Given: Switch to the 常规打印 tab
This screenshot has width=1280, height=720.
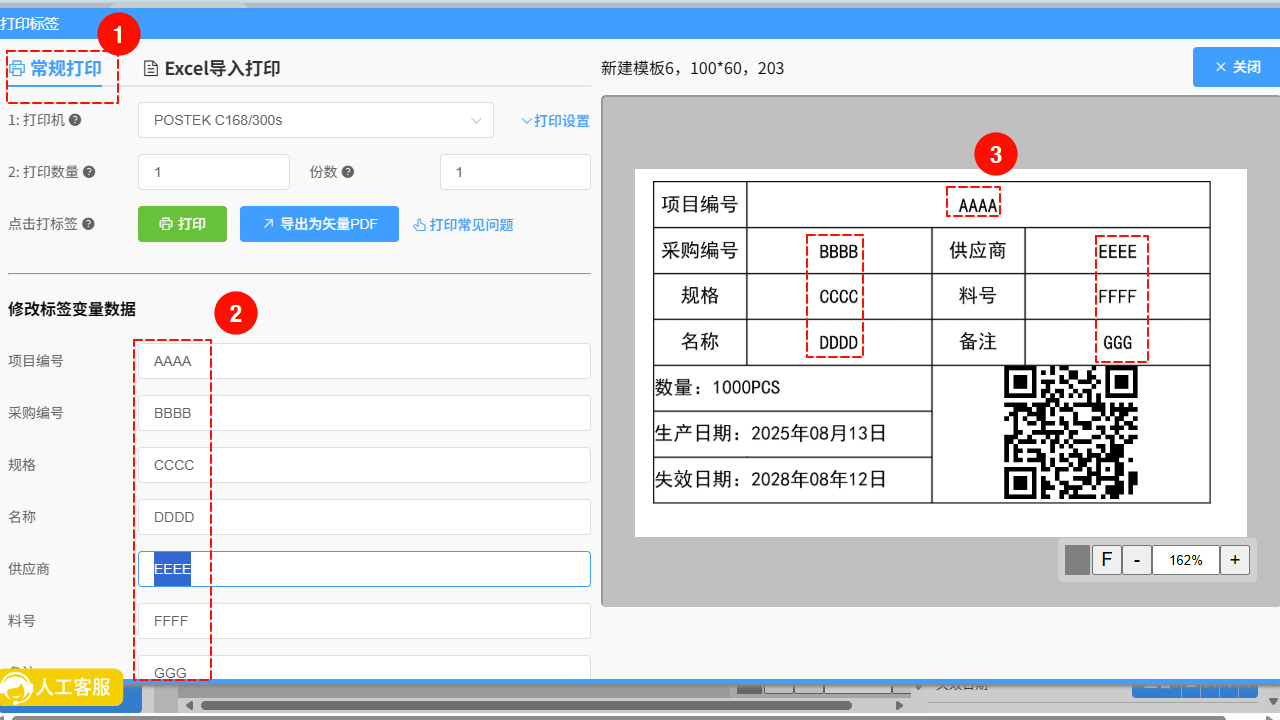Looking at the screenshot, I should [56, 69].
